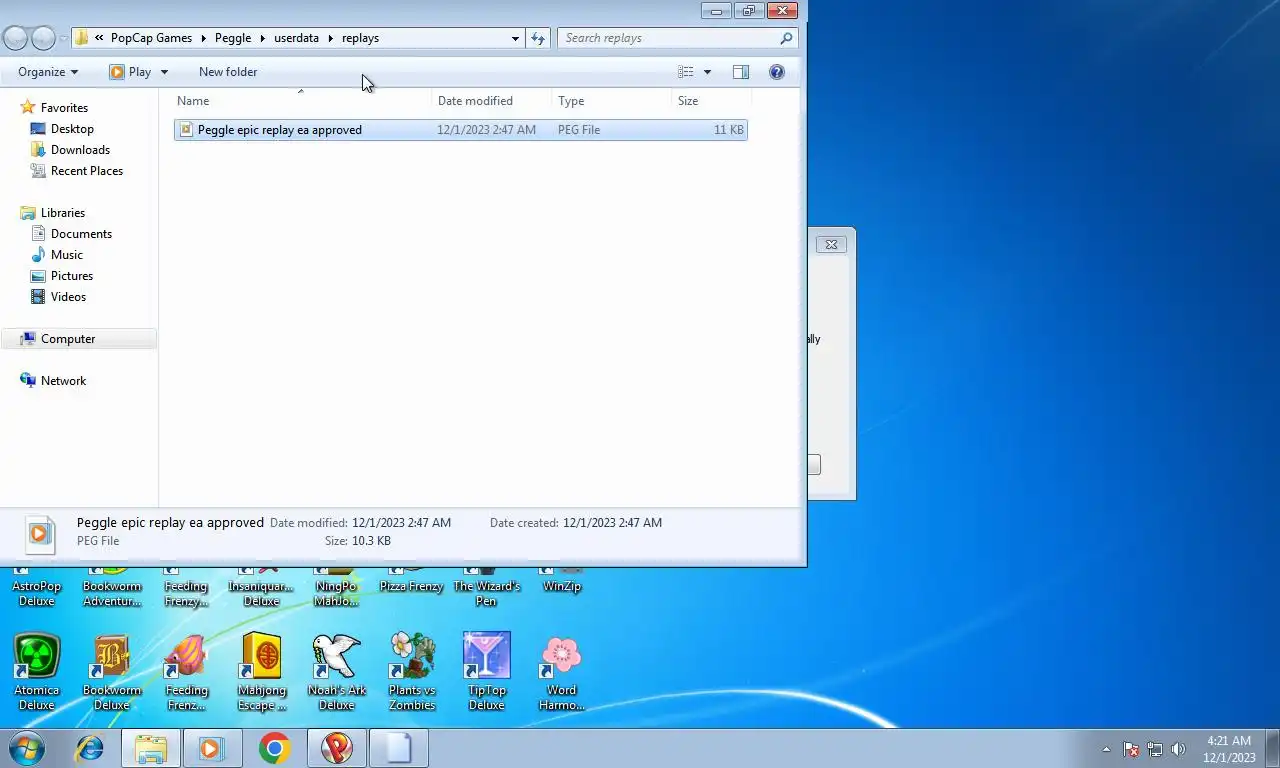The width and height of the screenshot is (1280, 768).
Task: Open the Play dropdown arrow
Action: 164,72
